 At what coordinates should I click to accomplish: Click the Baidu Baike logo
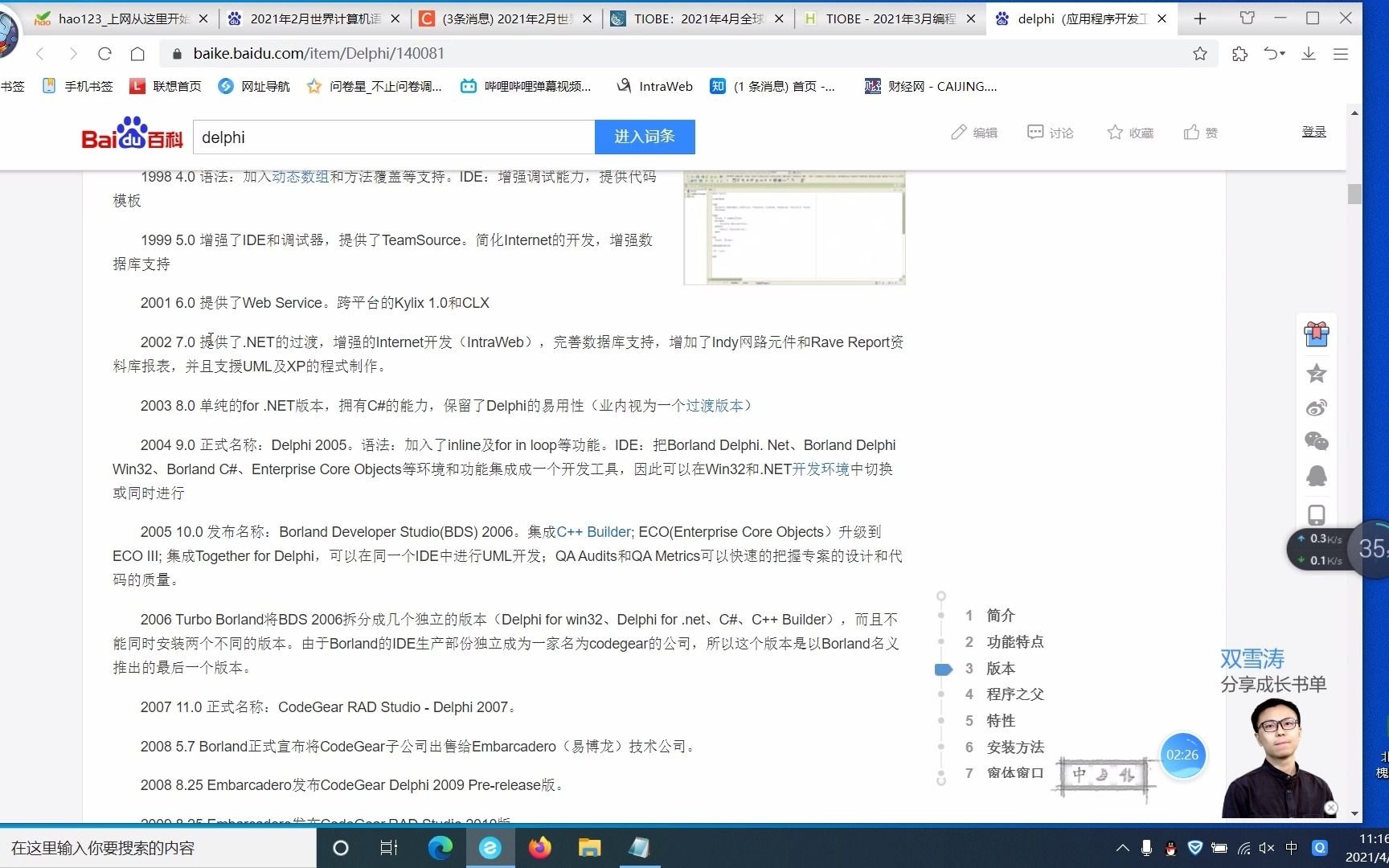coord(133,134)
